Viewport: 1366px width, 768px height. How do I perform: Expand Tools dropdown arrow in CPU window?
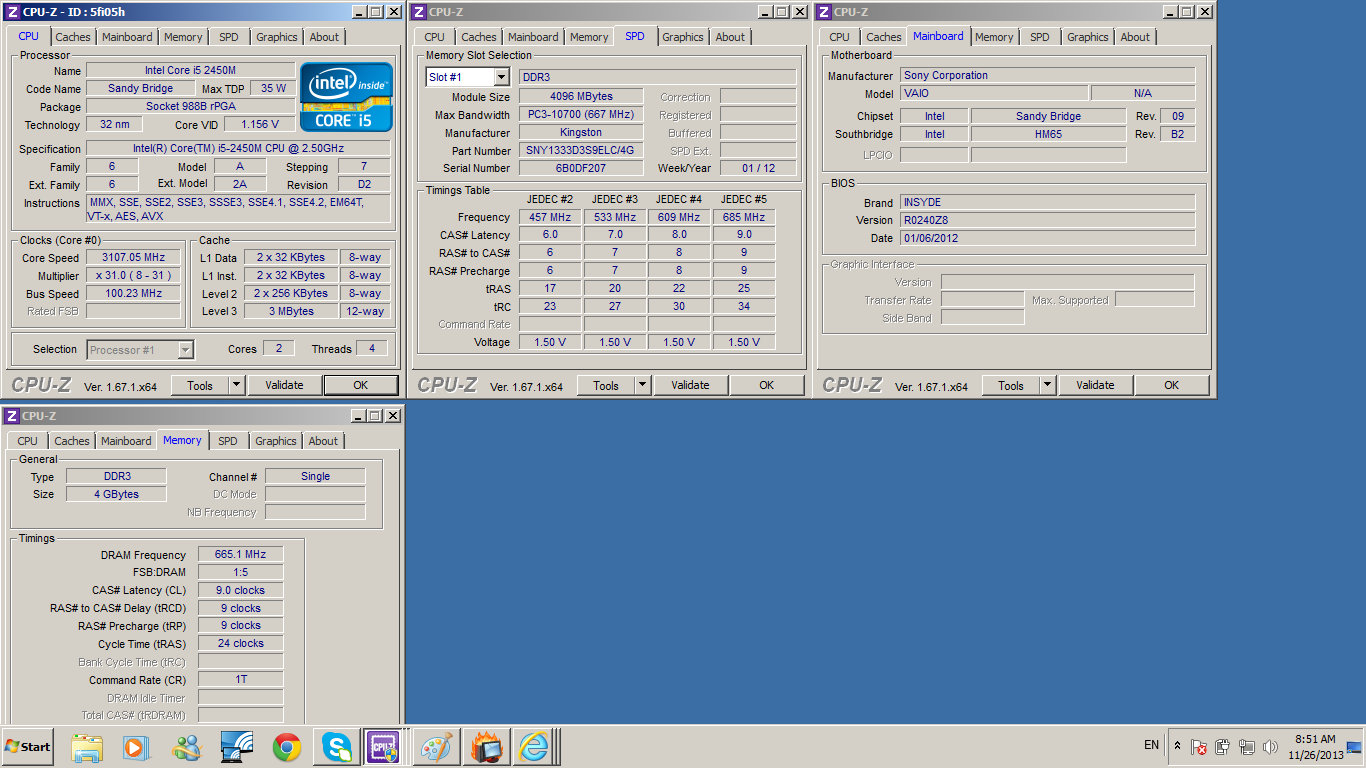236,385
